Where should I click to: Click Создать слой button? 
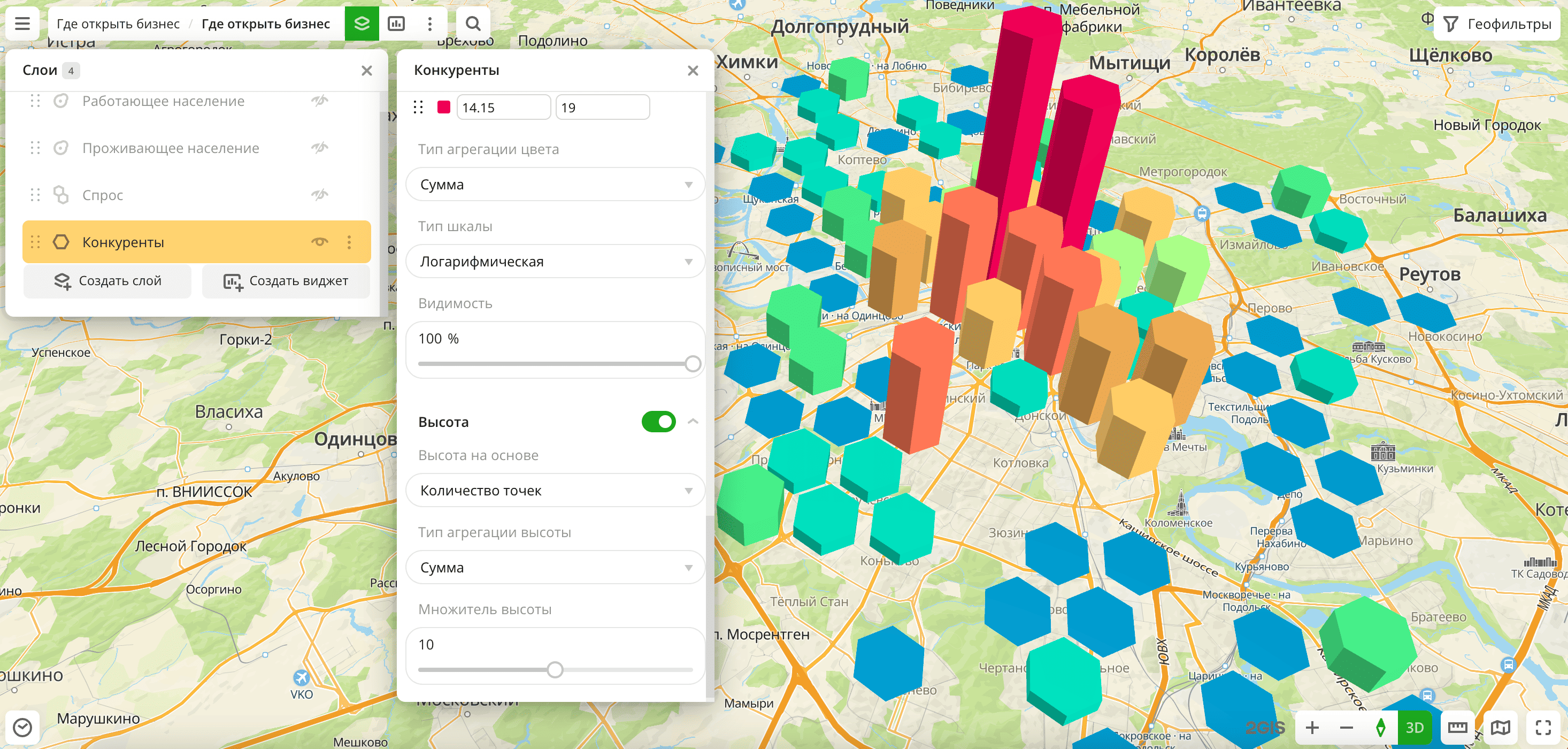[x=107, y=281]
